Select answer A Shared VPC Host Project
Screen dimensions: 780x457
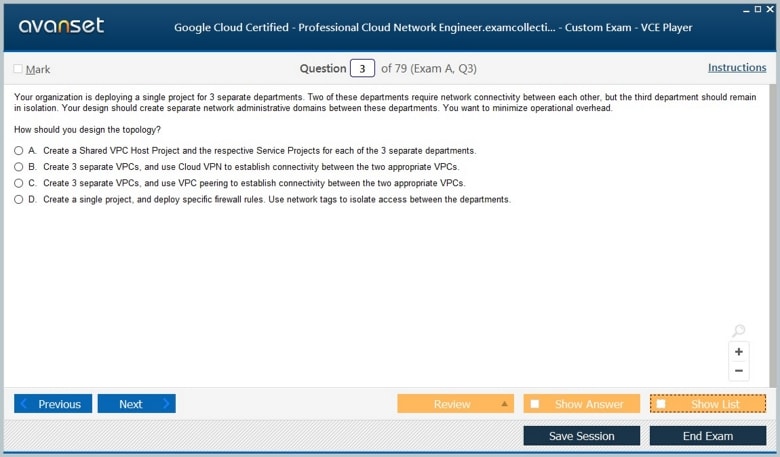pyautogui.click(x=18, y=150)
